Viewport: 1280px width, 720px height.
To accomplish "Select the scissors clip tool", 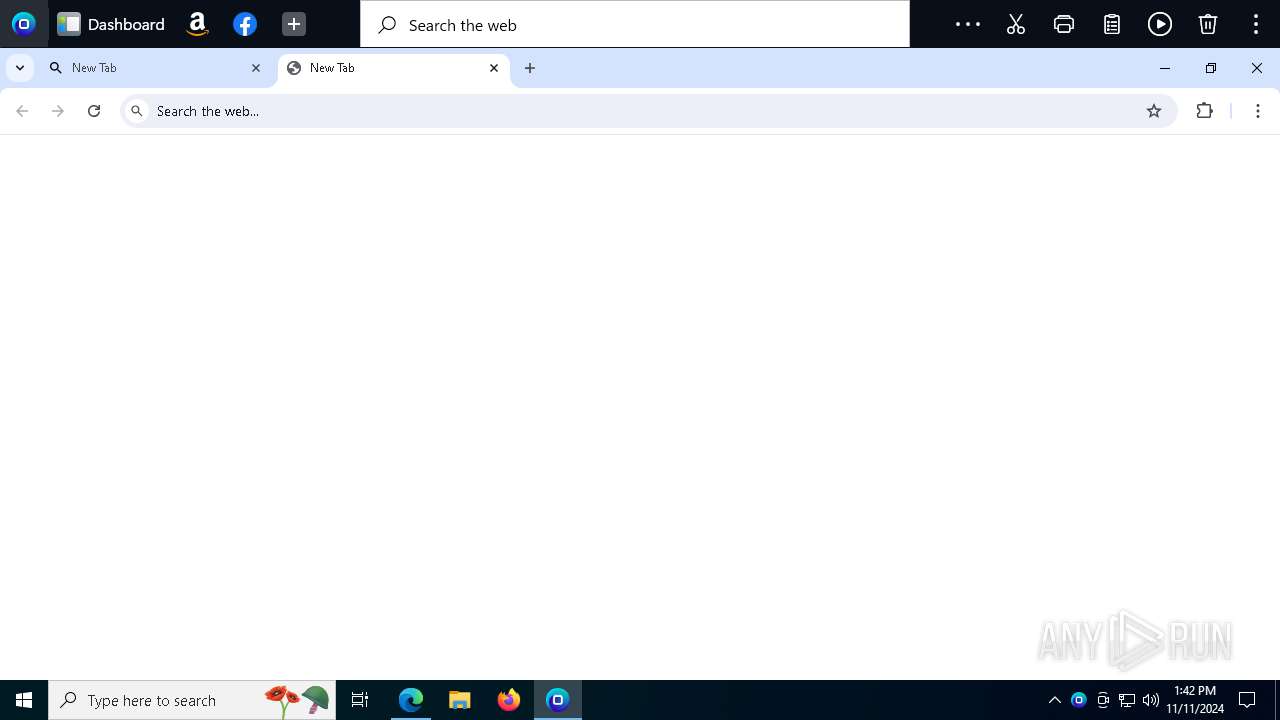I will point(1016,24).
